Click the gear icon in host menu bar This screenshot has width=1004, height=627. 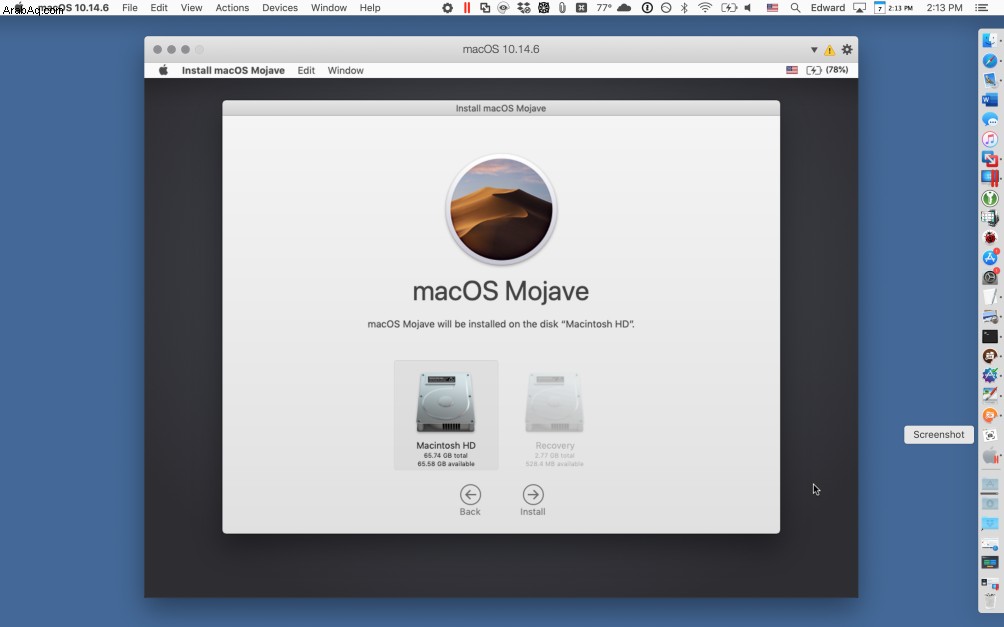448,8
